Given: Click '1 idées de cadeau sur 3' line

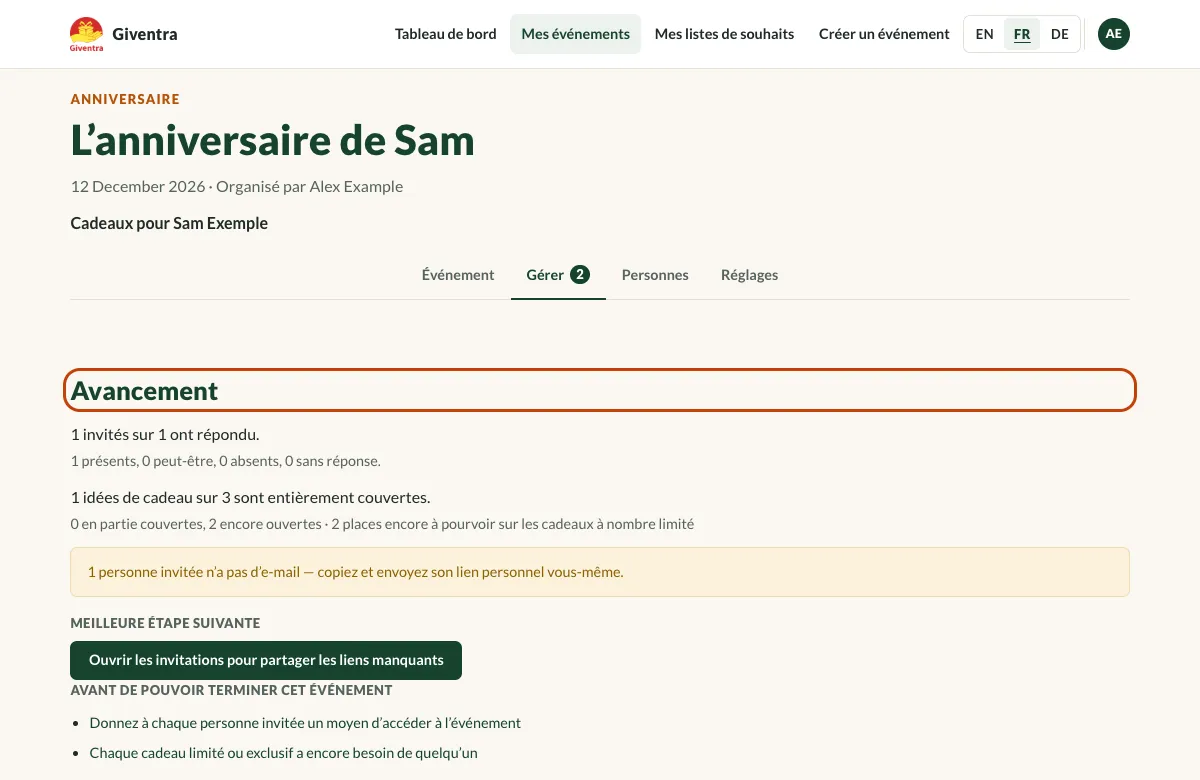Looking at the screenshot, I should pyautogui.click(x=250, y=497).
